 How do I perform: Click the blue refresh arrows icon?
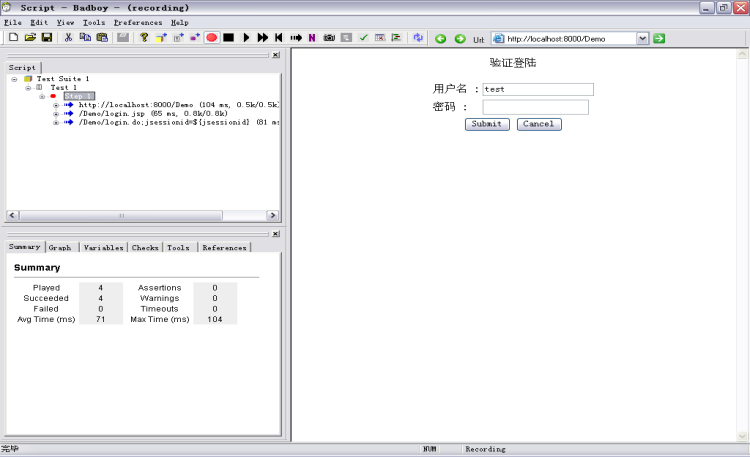point(419,38)
